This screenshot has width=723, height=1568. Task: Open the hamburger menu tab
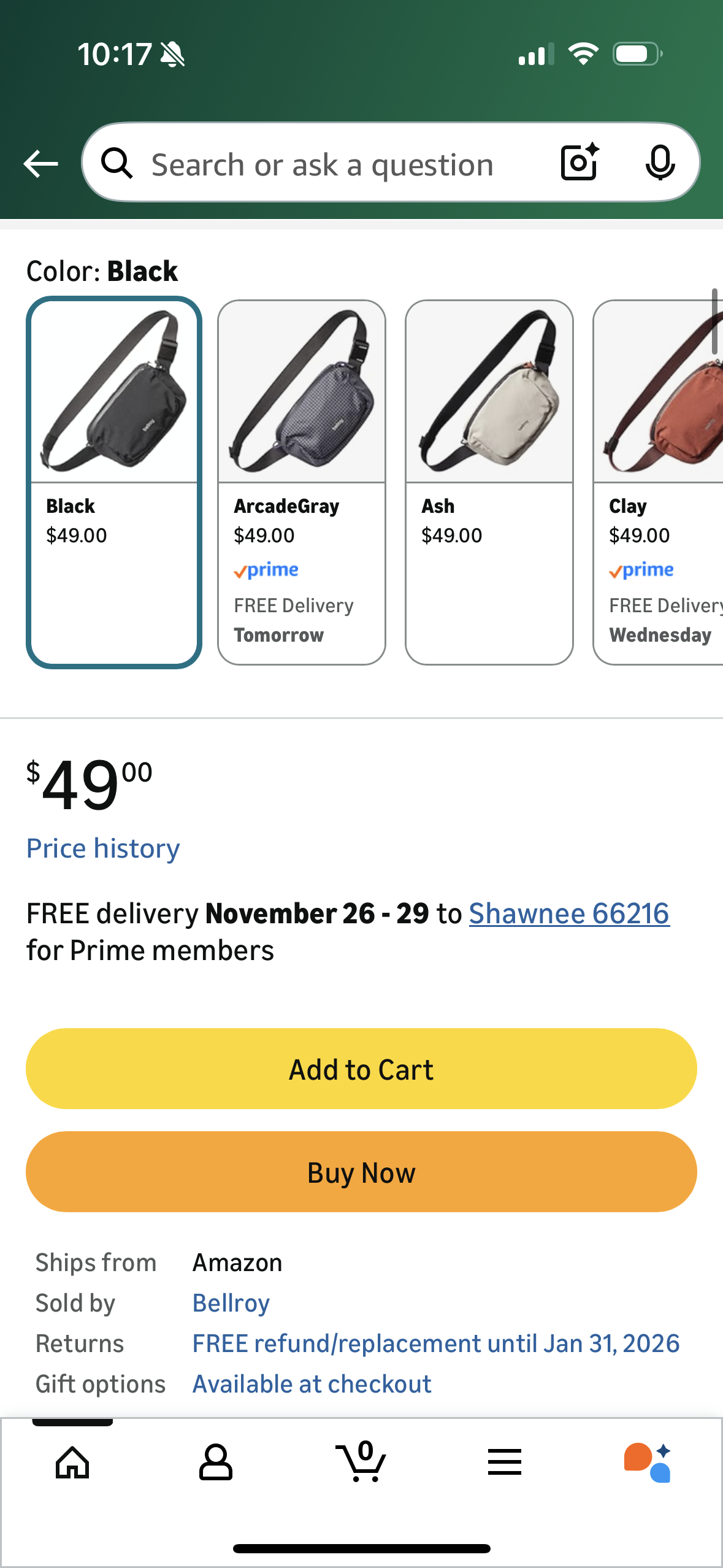505,1462
